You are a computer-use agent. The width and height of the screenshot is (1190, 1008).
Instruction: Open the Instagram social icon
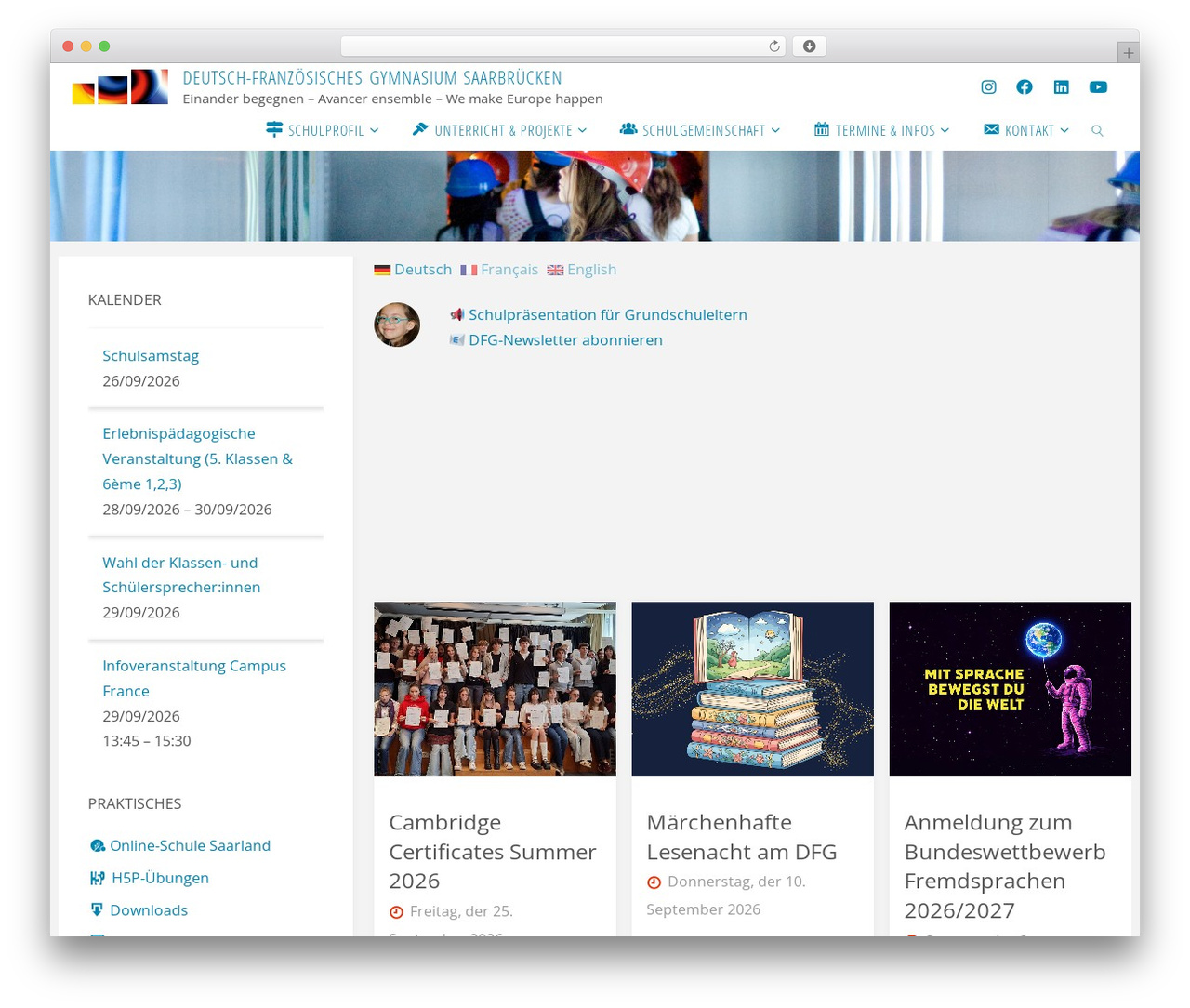pos(988,86)
